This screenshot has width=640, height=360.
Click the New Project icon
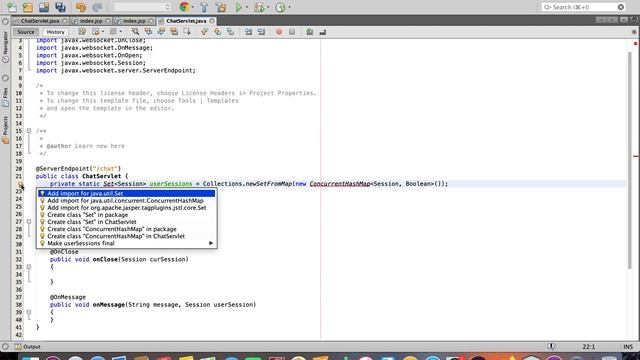click(x=28, y=7)
